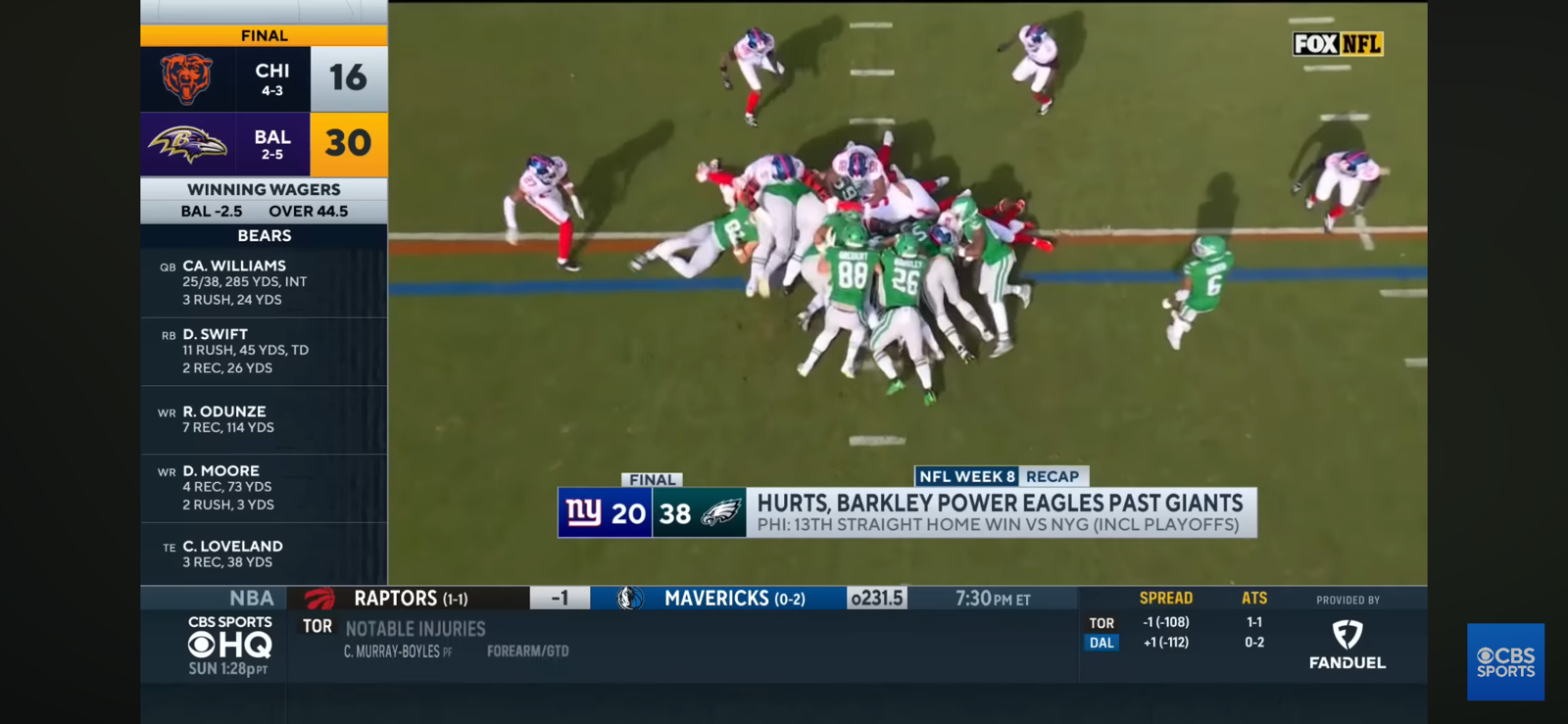Image resolution: width=1568 pixels, height=724 pixels.
Task: Click the BAL -2.5 wager
Action: coord(212,212)
